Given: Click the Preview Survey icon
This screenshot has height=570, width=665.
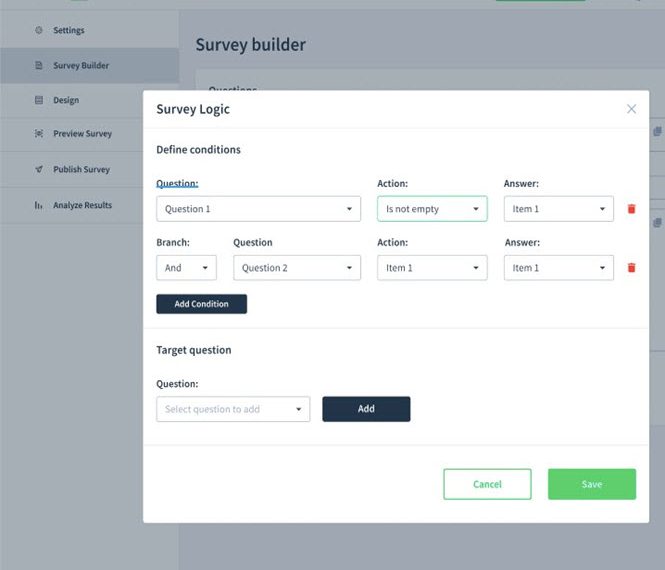Looking at the screenshot, I should 39,134.
